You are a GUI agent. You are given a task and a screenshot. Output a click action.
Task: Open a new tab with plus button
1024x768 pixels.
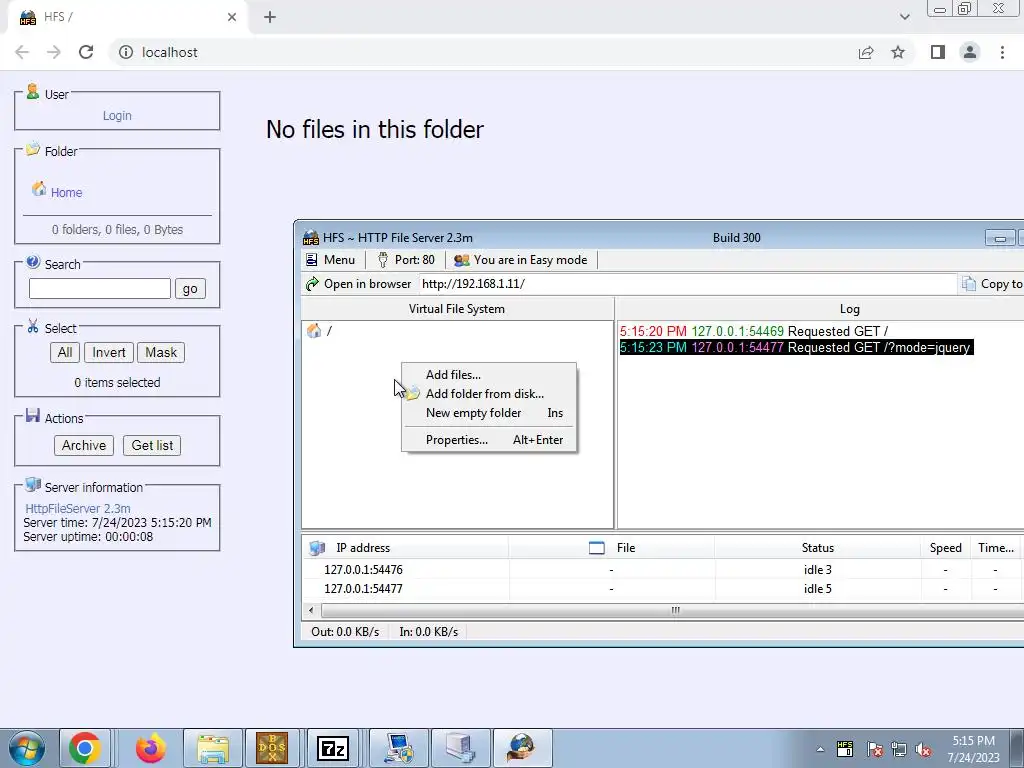270,17
